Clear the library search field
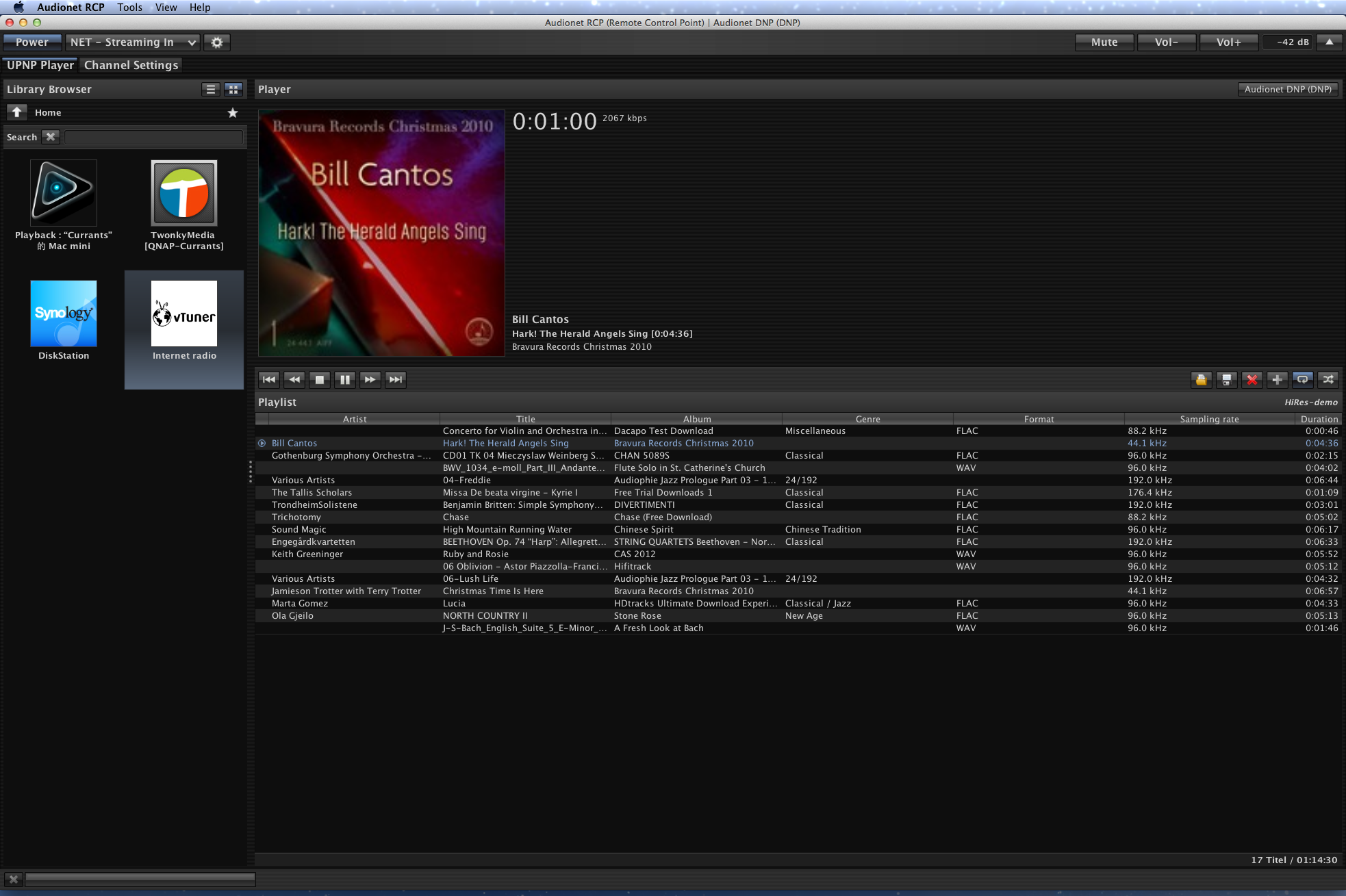The width and height of the screenshot is (1346, 896). [x=51, y=137]
